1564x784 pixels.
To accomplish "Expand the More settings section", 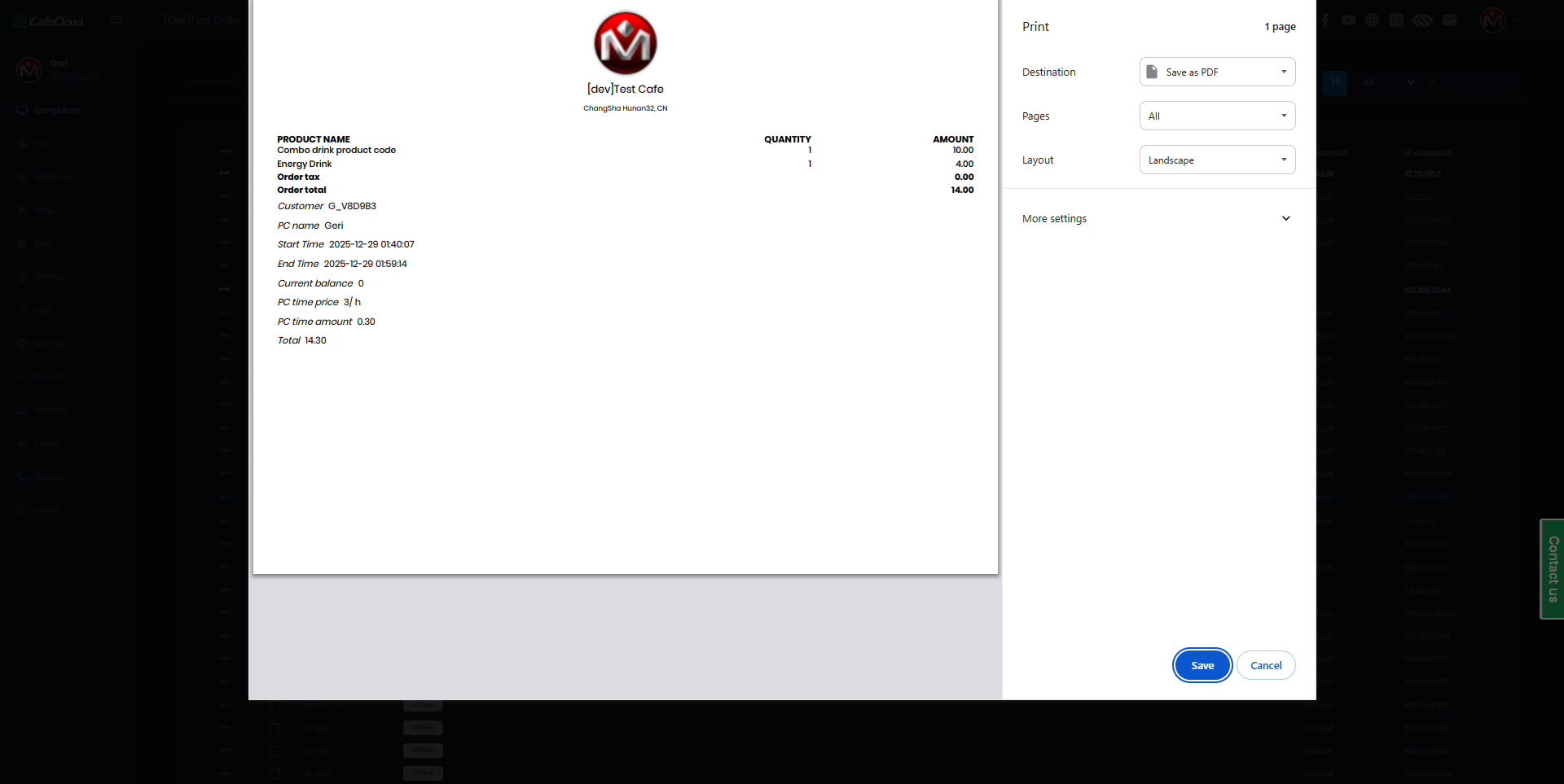I will click(x=1158, y=218).
